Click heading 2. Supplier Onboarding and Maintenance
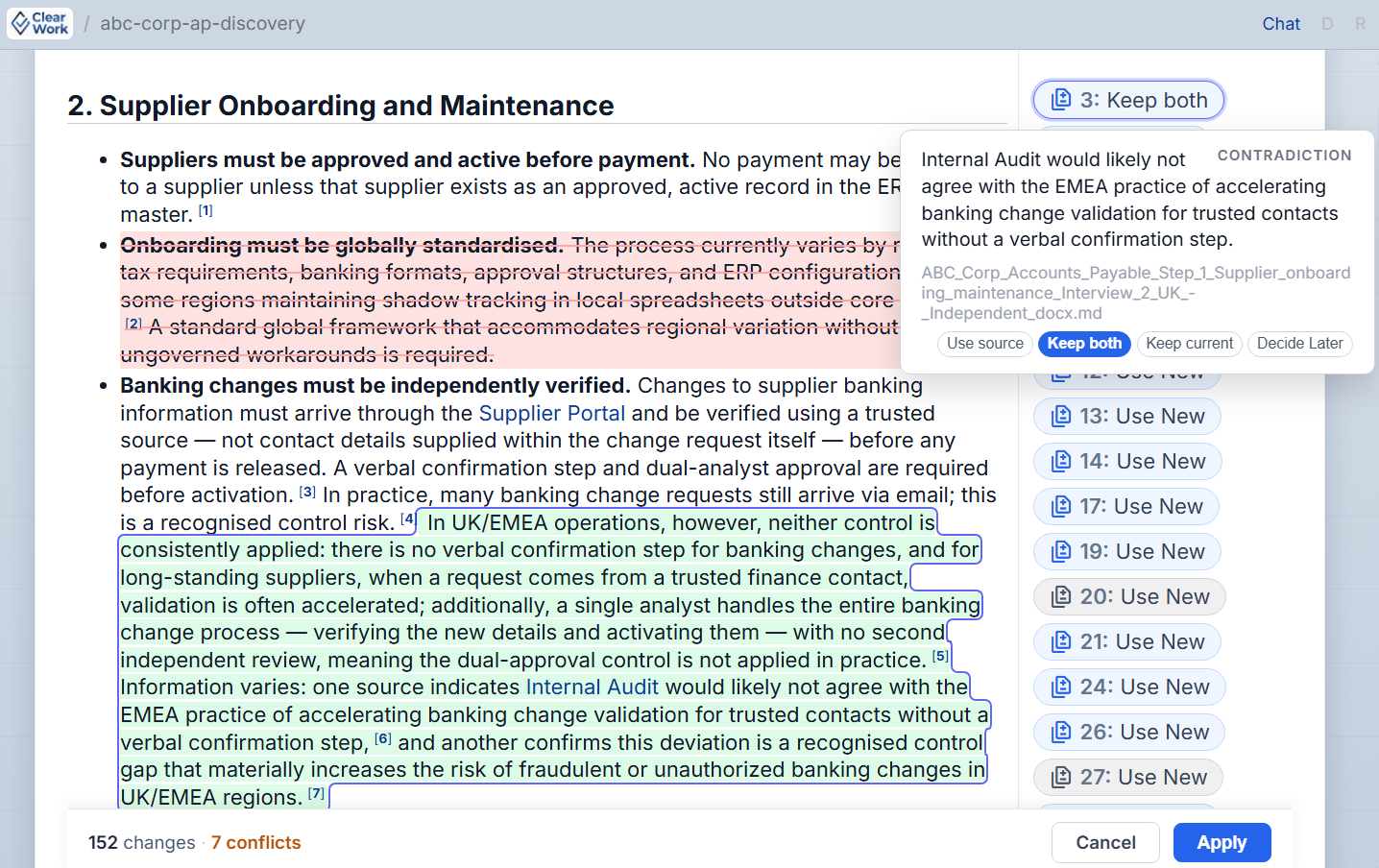Viewport: 1379px width, 868px height. (x=341, y=106)
